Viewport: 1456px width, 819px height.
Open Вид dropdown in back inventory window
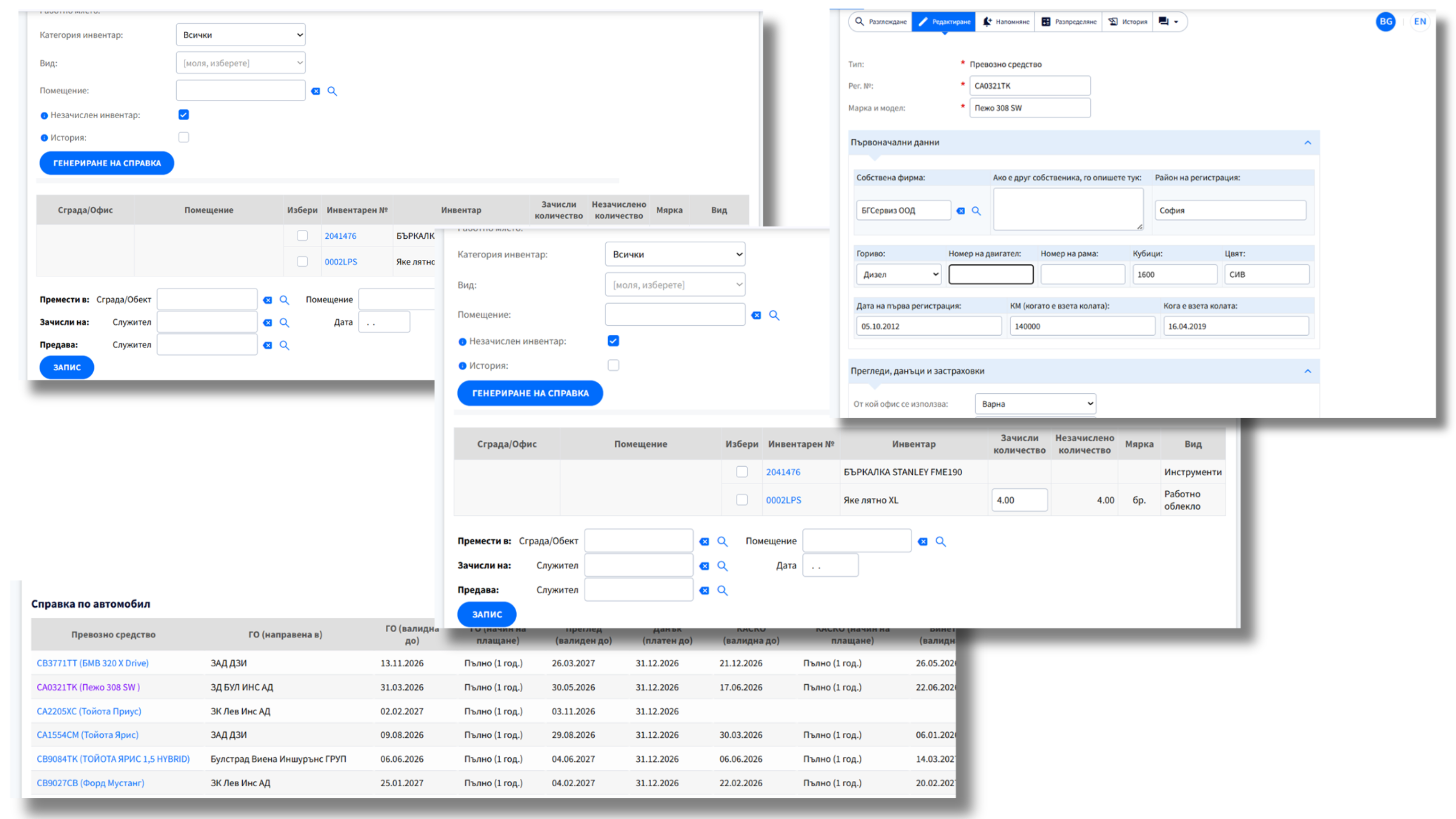click(x=241, y=63)
